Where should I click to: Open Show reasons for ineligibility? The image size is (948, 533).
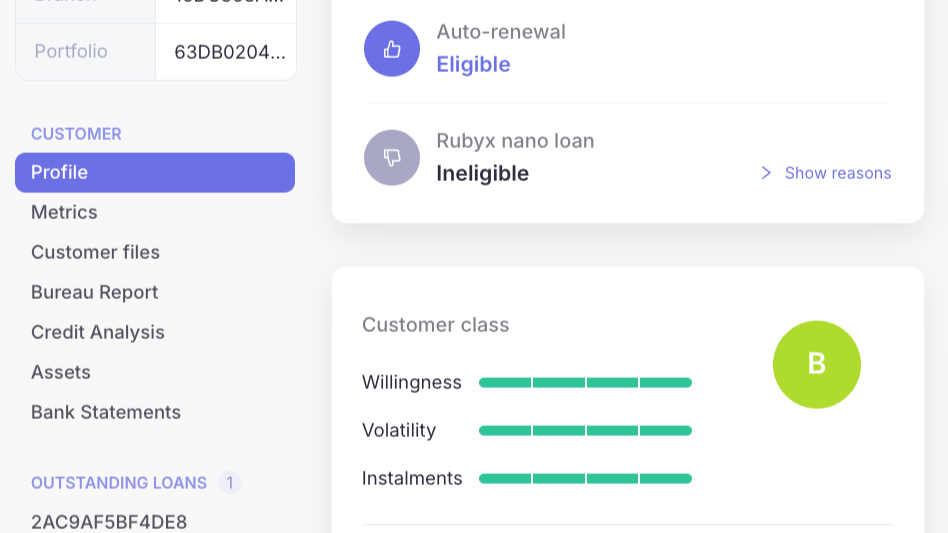(x=837, y=173)
